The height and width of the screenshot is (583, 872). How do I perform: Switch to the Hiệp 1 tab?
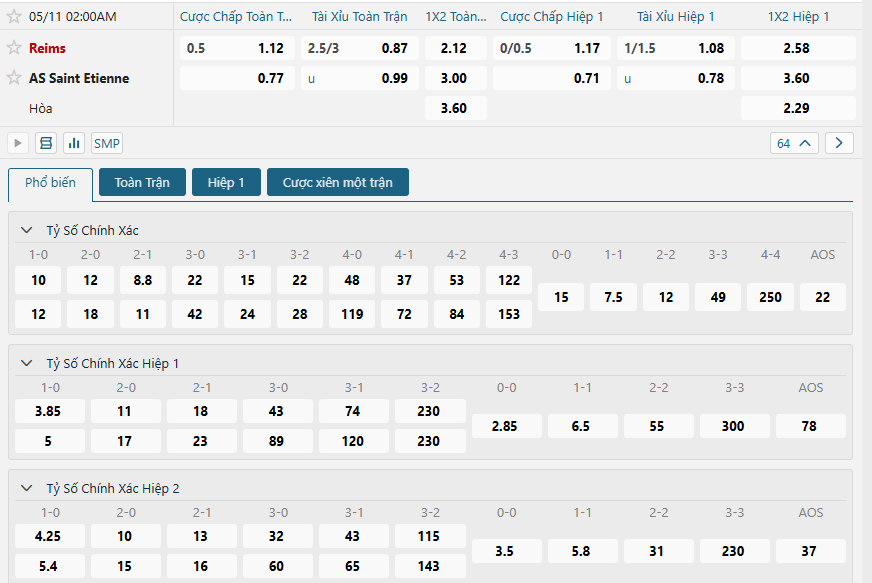226,182
